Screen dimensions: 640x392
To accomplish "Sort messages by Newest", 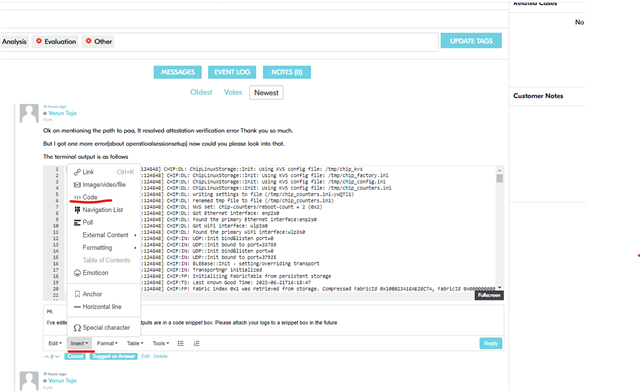I will coord(266,93).
